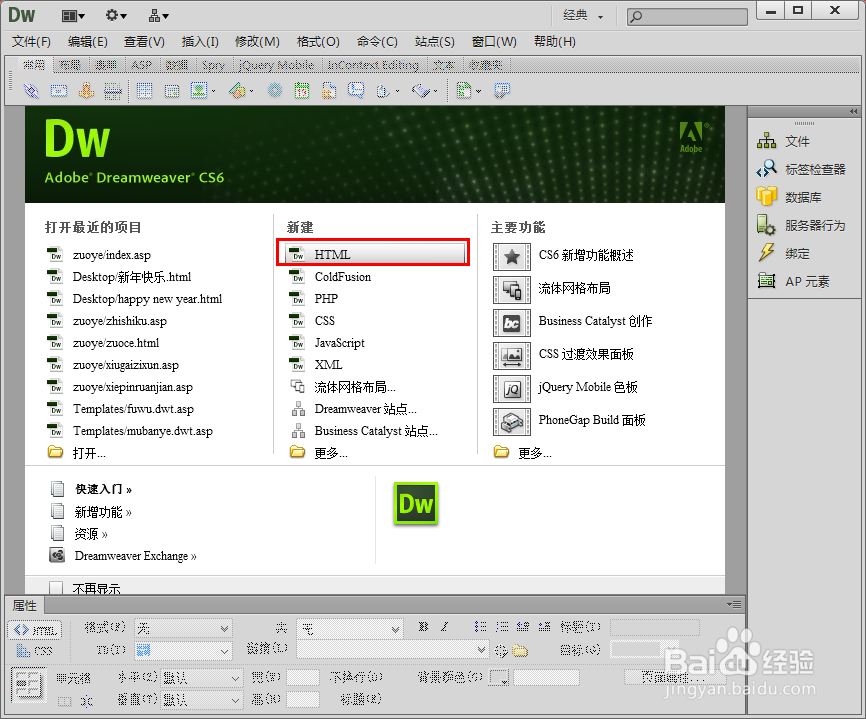Open the 文件(F) menu
The height and width of the screenshot is (719, 866).
coord(31,42)
